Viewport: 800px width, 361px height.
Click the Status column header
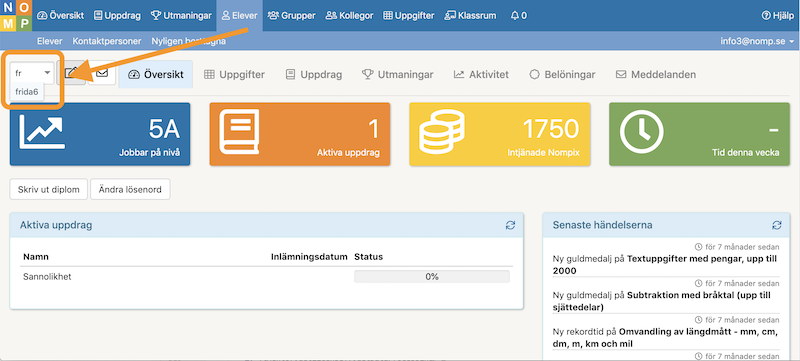pyautogui.click(x=368, y=256)
